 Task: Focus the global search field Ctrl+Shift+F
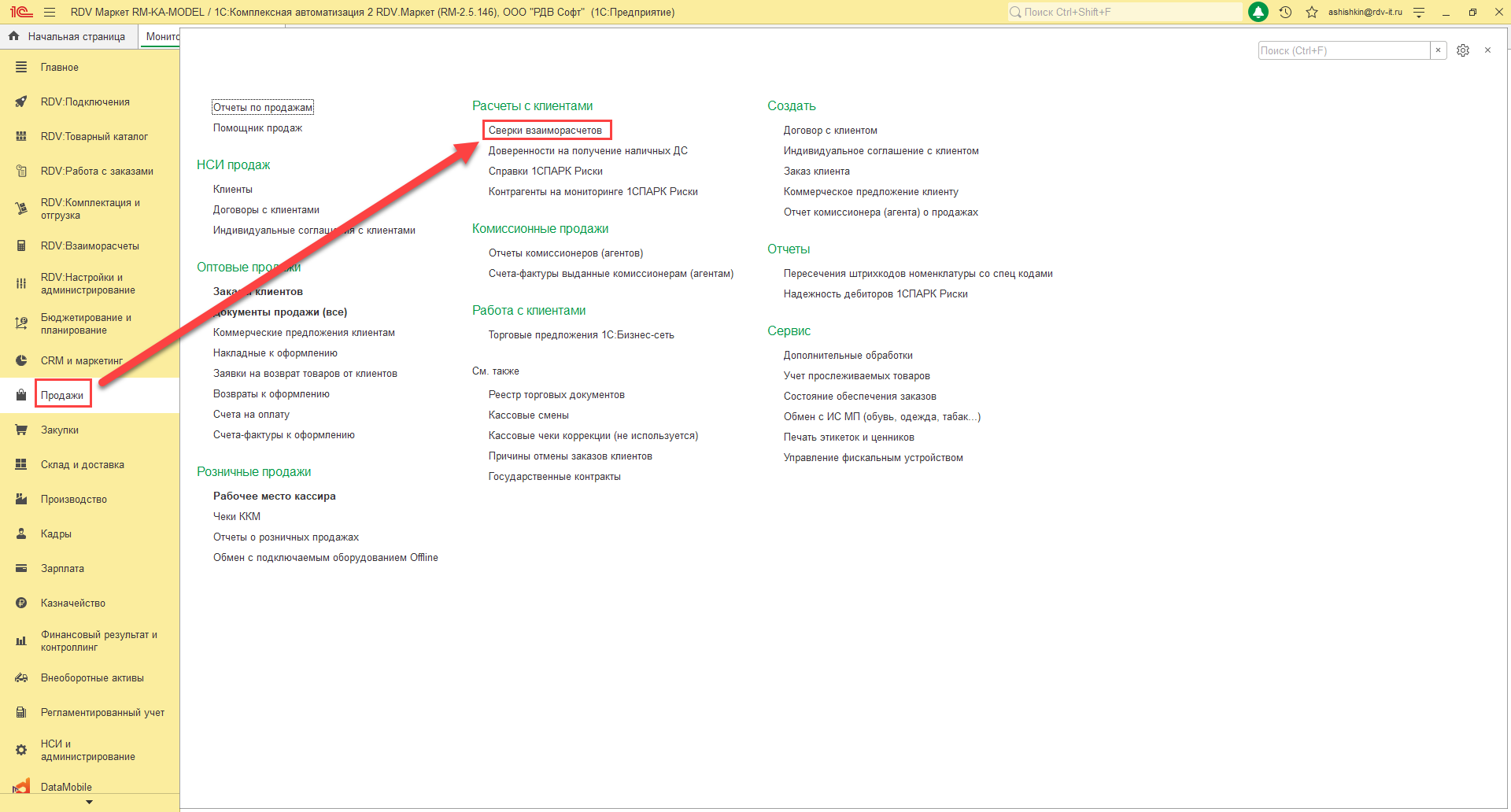(1125, 12)
